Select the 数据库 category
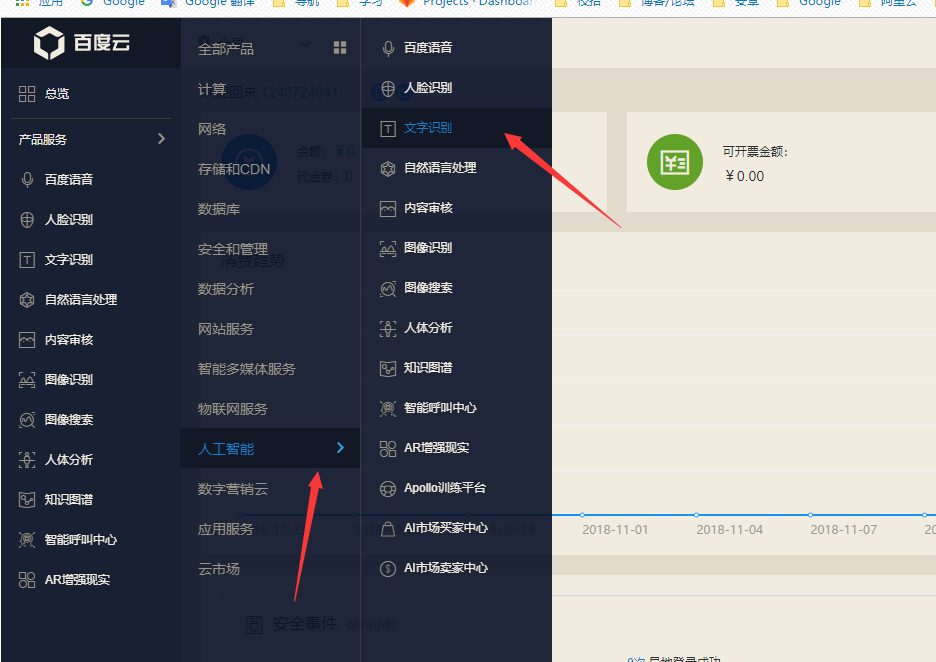936x662 pixels. tap(219, 209)
